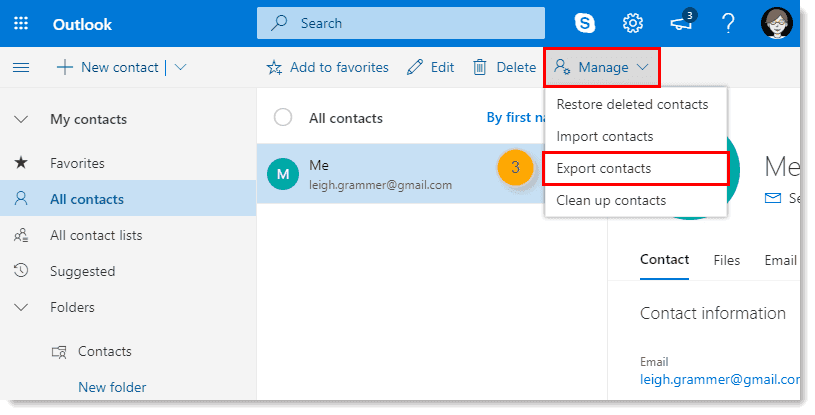Open the Settings gear icon
This screenshot has height=415, width=815.
point(632,23)
